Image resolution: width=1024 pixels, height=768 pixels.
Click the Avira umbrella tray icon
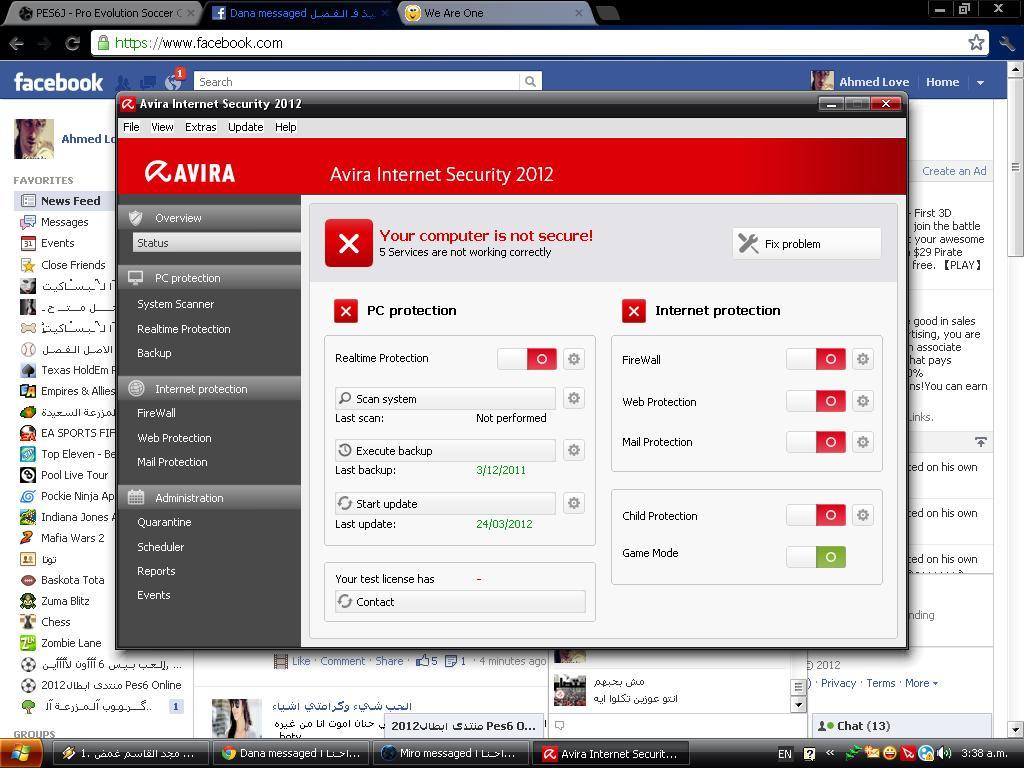coord(908,754)
